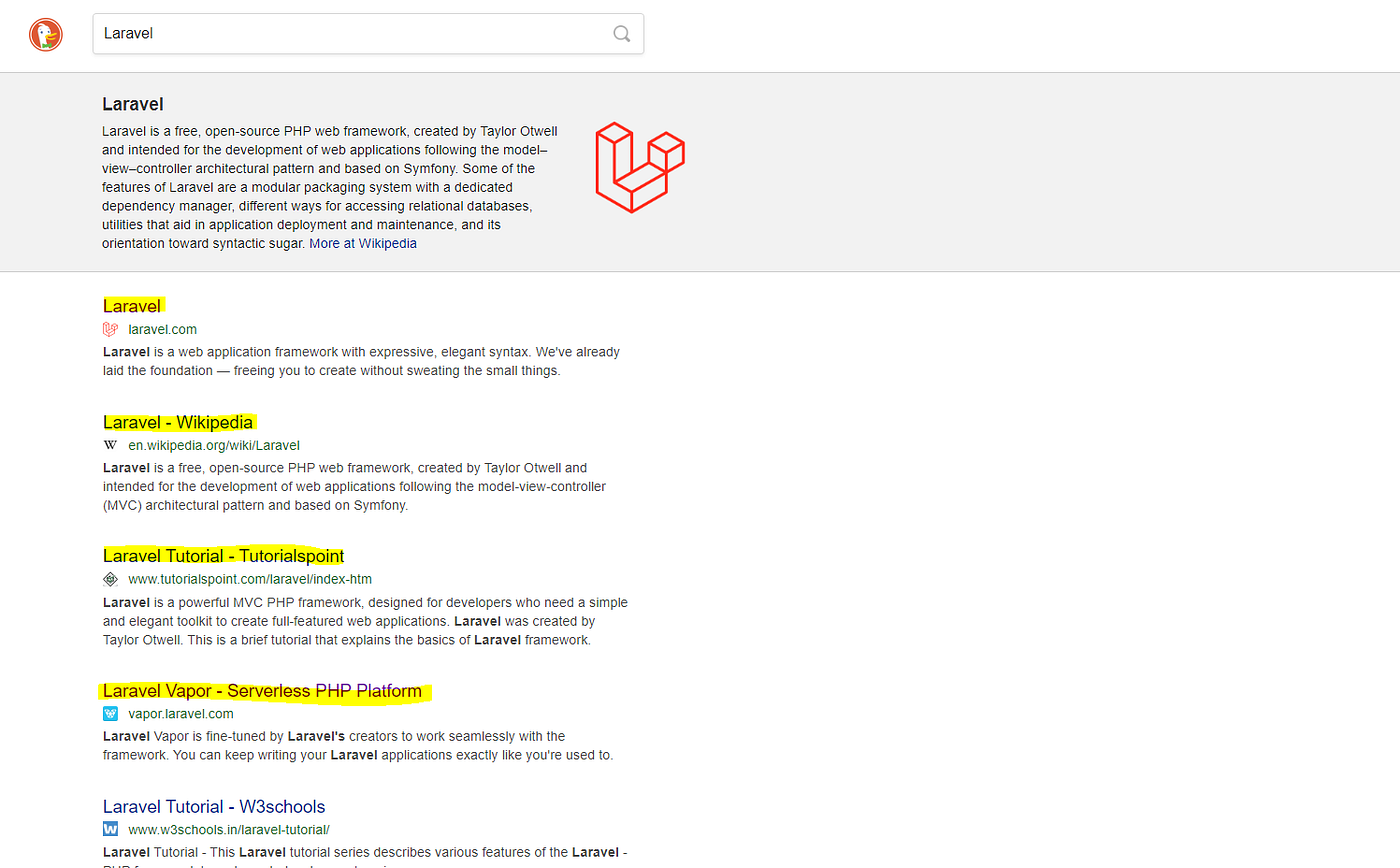Click the Wikipedia W favicon
This screenshot has width=1400, height=868.
(x=110, y=445)
